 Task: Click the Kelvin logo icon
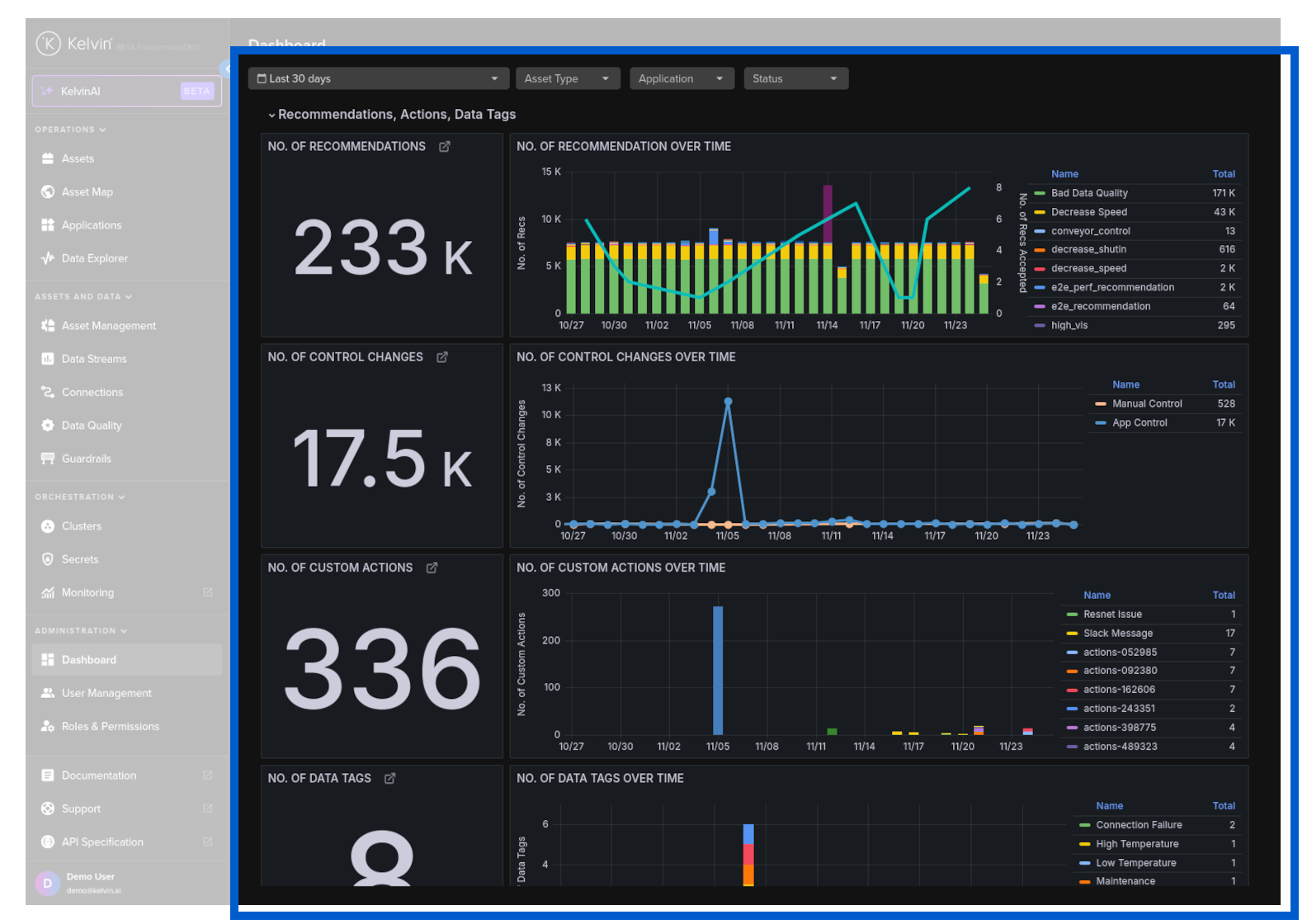49,44
